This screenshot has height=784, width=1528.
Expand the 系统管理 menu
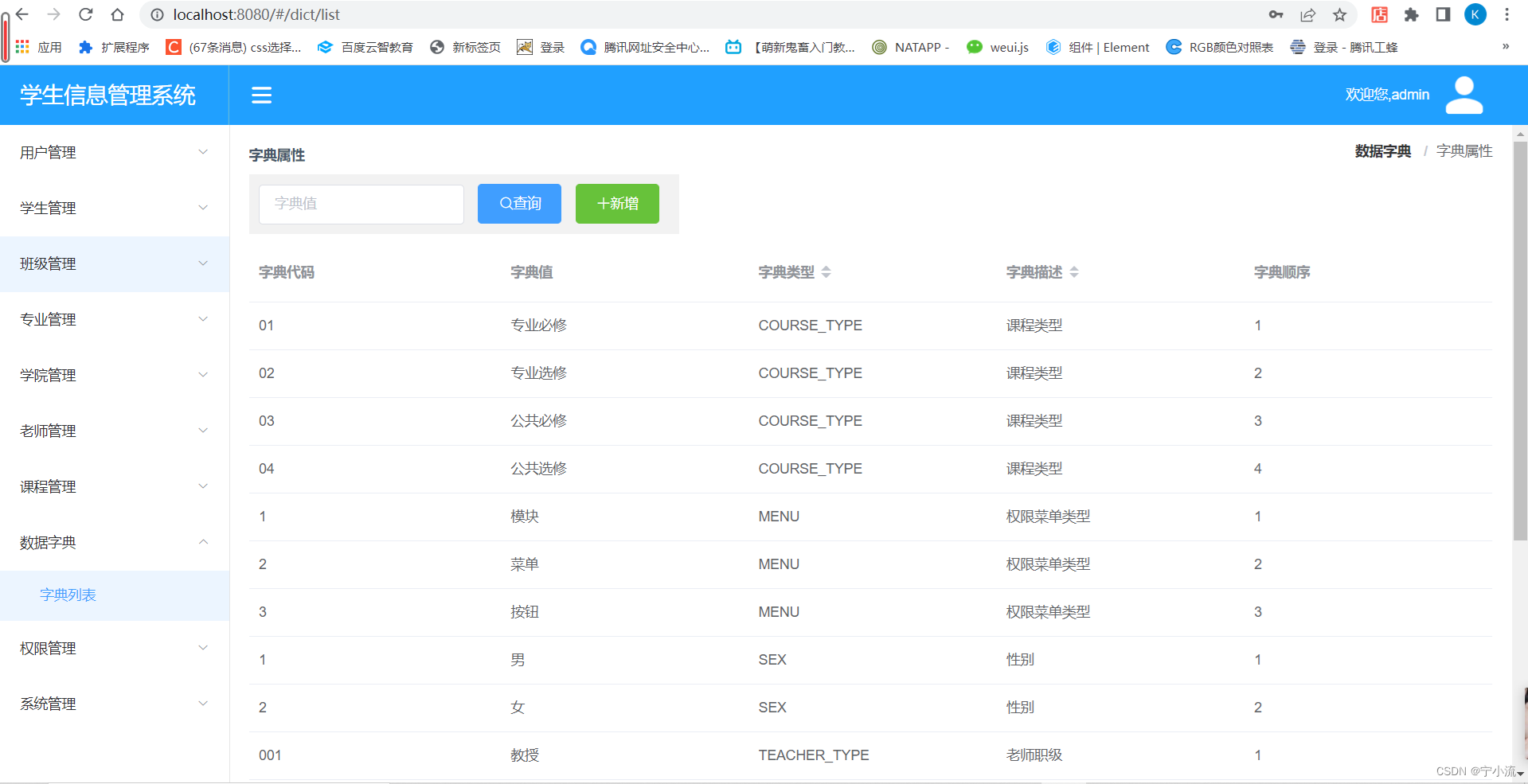point(115,704)
